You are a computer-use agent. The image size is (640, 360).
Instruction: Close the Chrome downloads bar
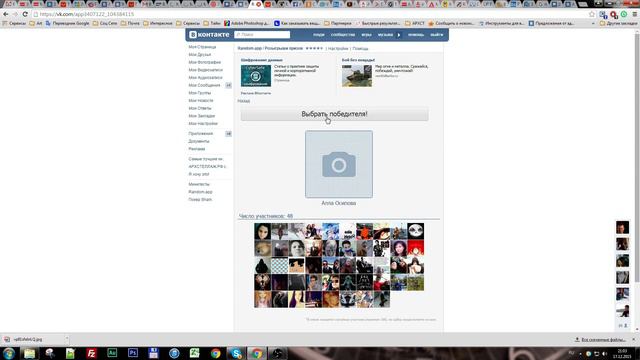(x=634, y=339)
